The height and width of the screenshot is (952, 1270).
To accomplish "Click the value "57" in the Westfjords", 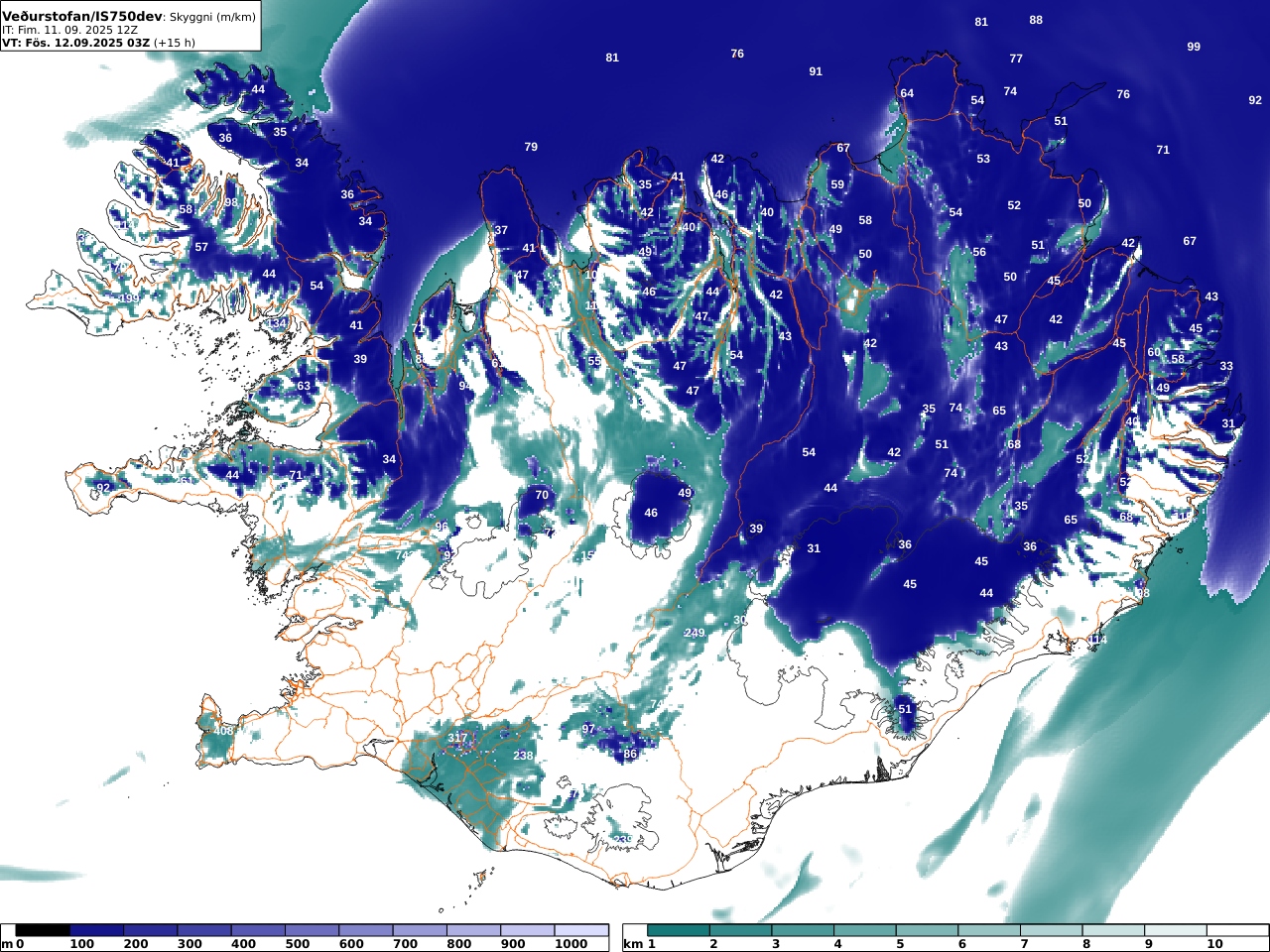I will pyautogui.click(x=201, y=247).
